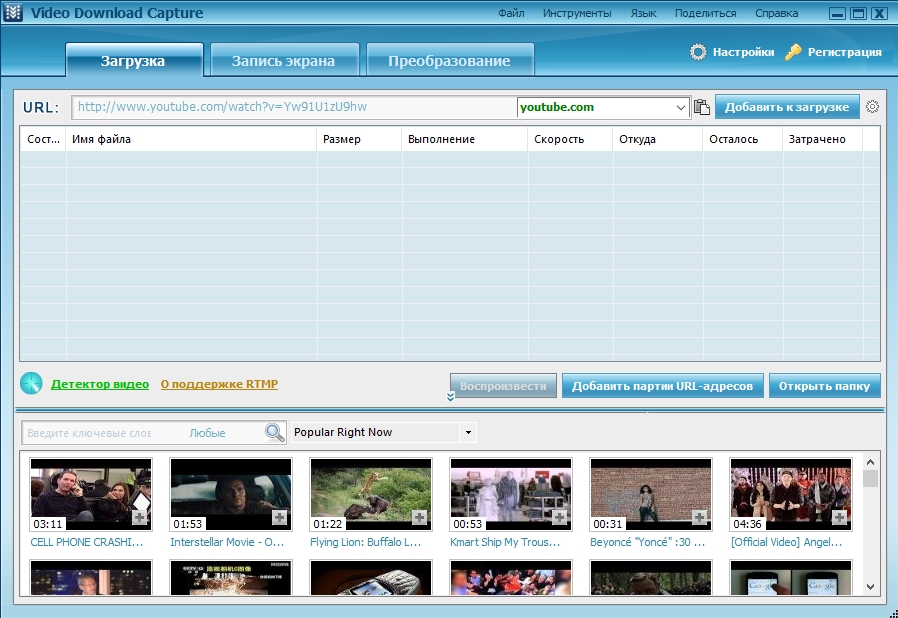Open the Инструменты menu
Viewport: 898px width, 618px height.
click(577, 13)
